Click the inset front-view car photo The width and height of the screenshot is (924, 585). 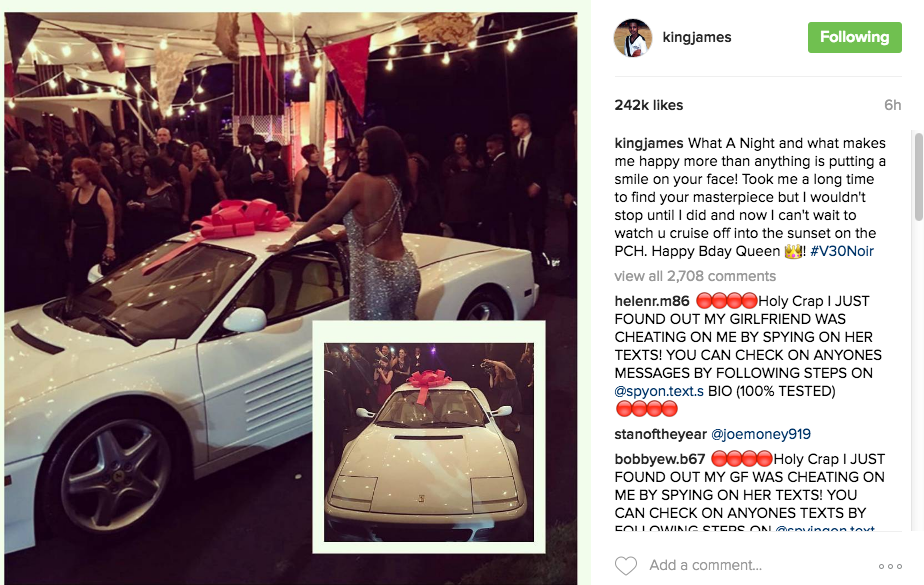point(429,442)
